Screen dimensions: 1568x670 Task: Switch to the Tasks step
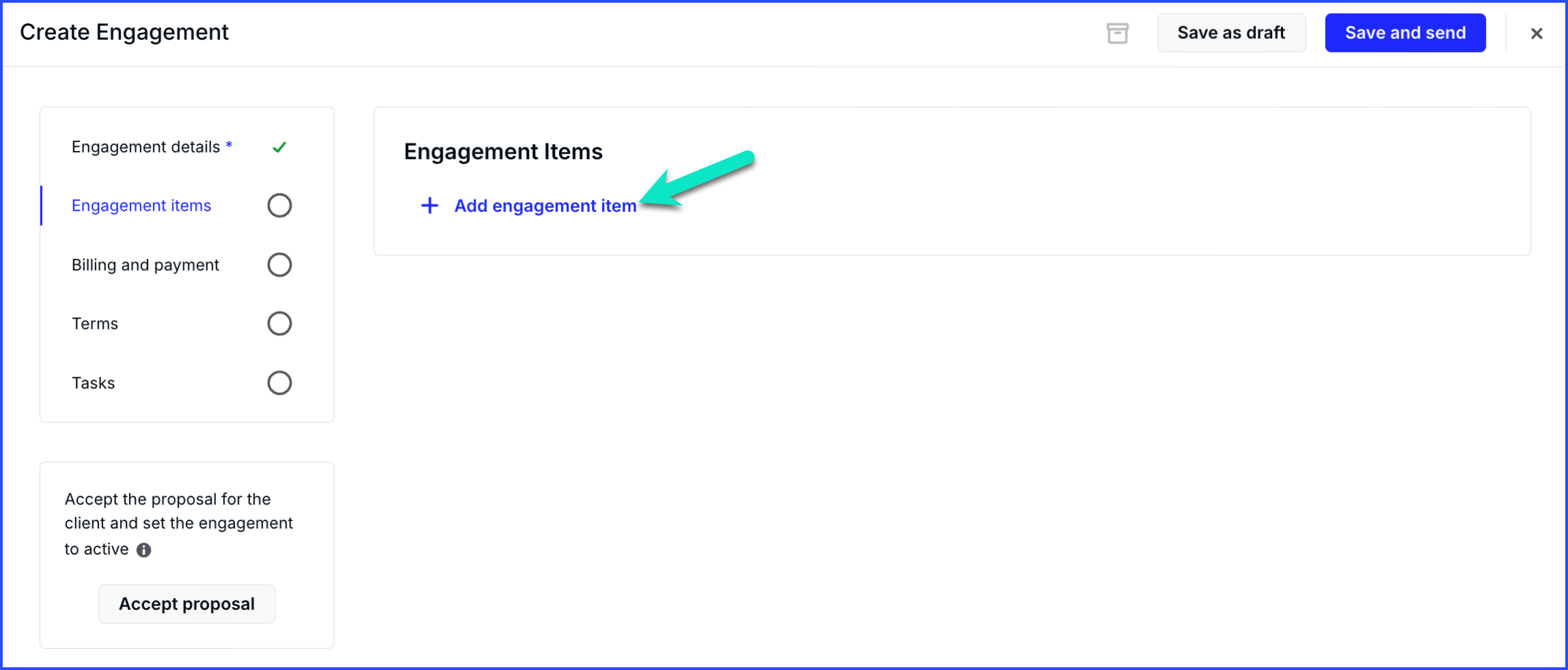(x=94, y=383)
